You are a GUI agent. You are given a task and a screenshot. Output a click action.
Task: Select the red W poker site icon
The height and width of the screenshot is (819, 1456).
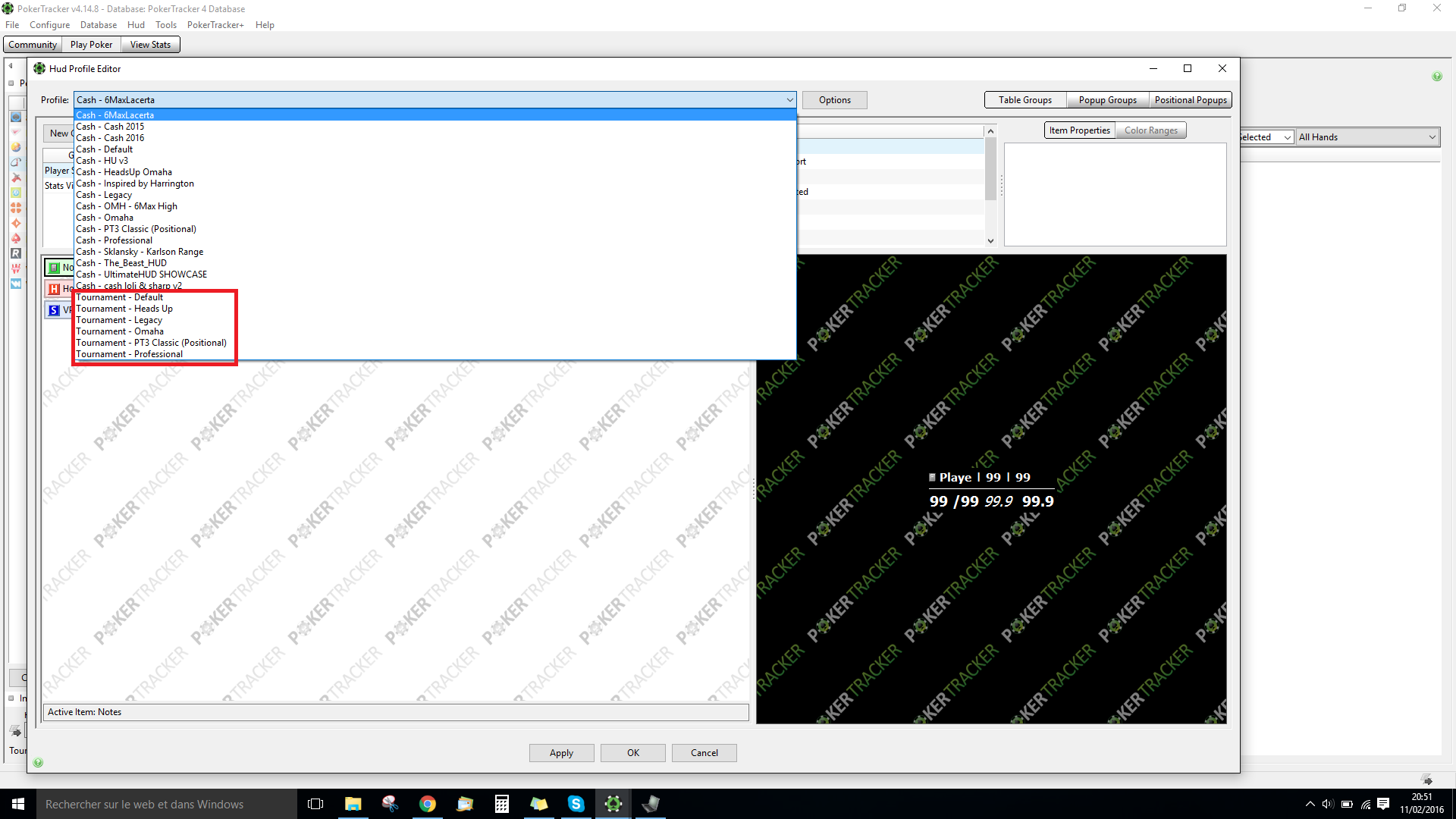(x=16, y=268)
